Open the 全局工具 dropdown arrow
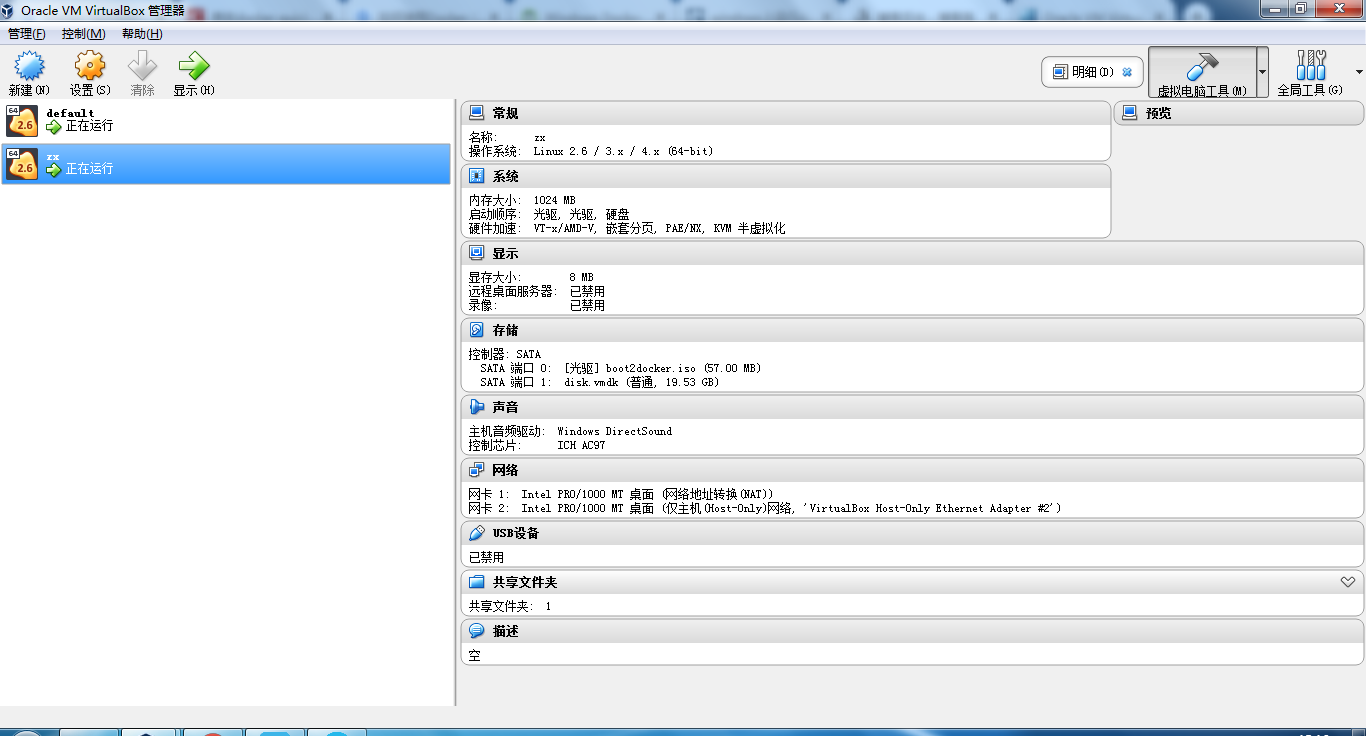1366x736 pixels. [1359, 72]
